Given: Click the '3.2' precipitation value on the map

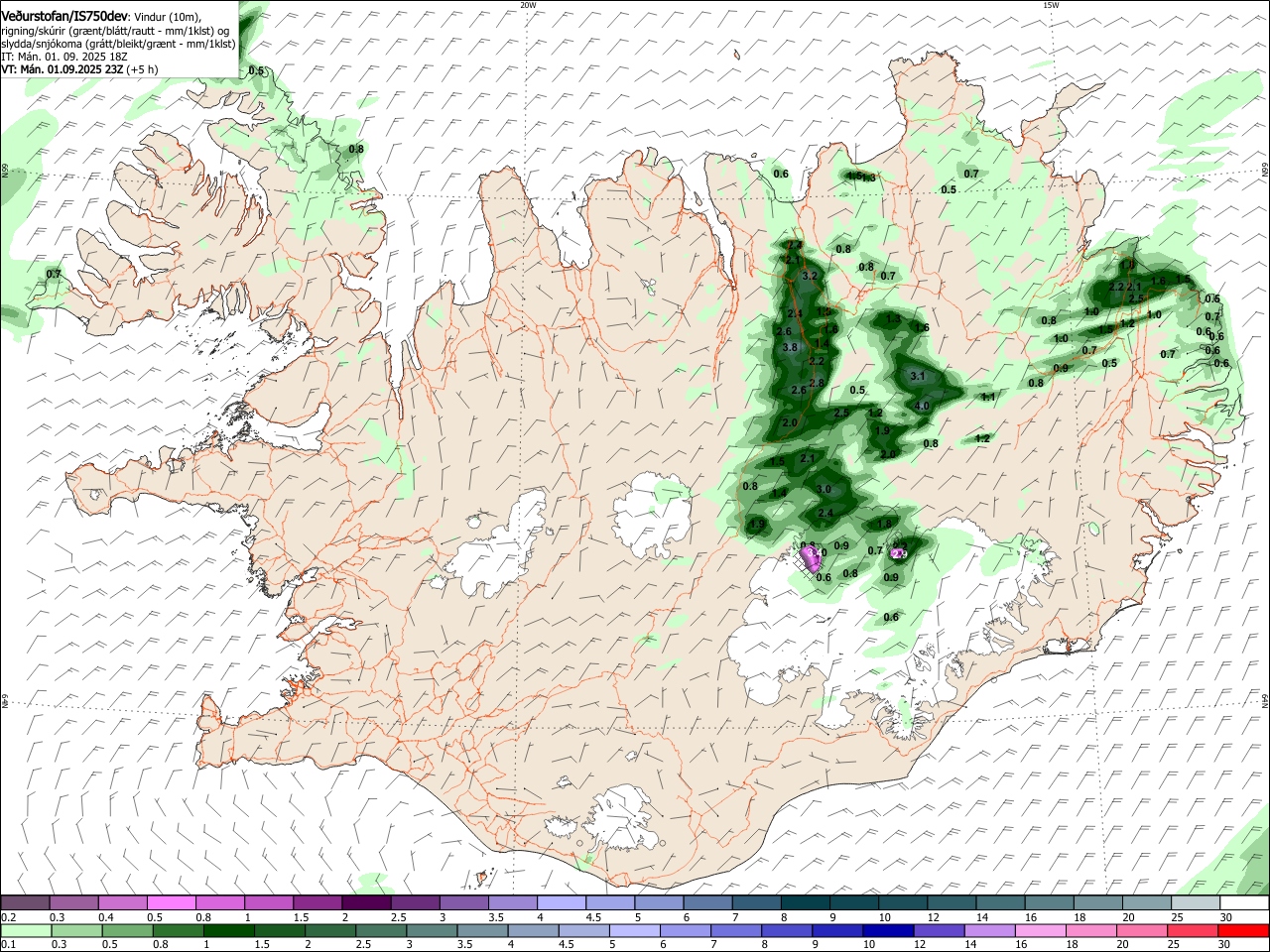Looking at the screenshot, I should point(809,276).
